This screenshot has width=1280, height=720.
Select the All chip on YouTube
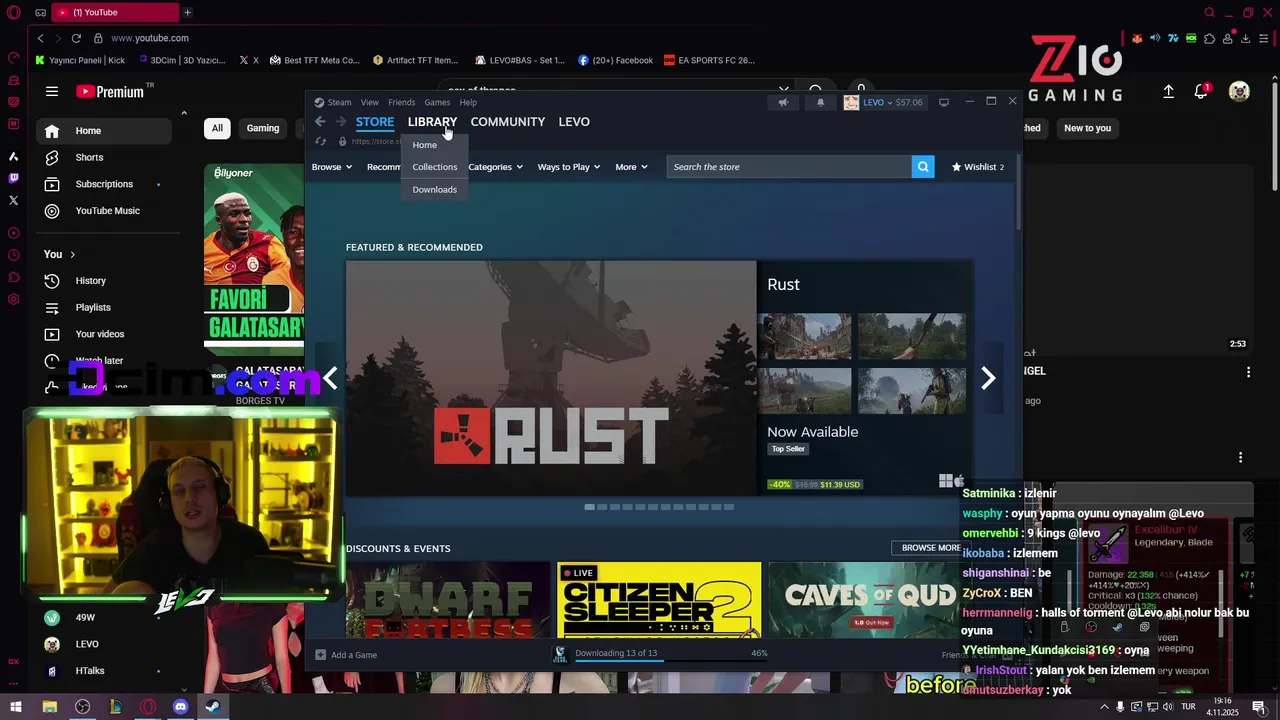click(217, 128)
